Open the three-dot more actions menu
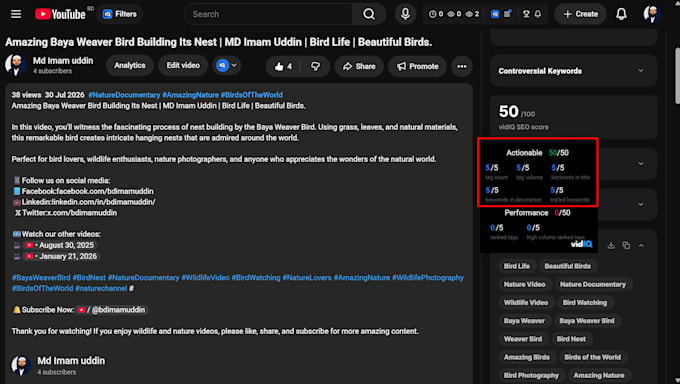The image size is (680, 384). tap(462, 66)
